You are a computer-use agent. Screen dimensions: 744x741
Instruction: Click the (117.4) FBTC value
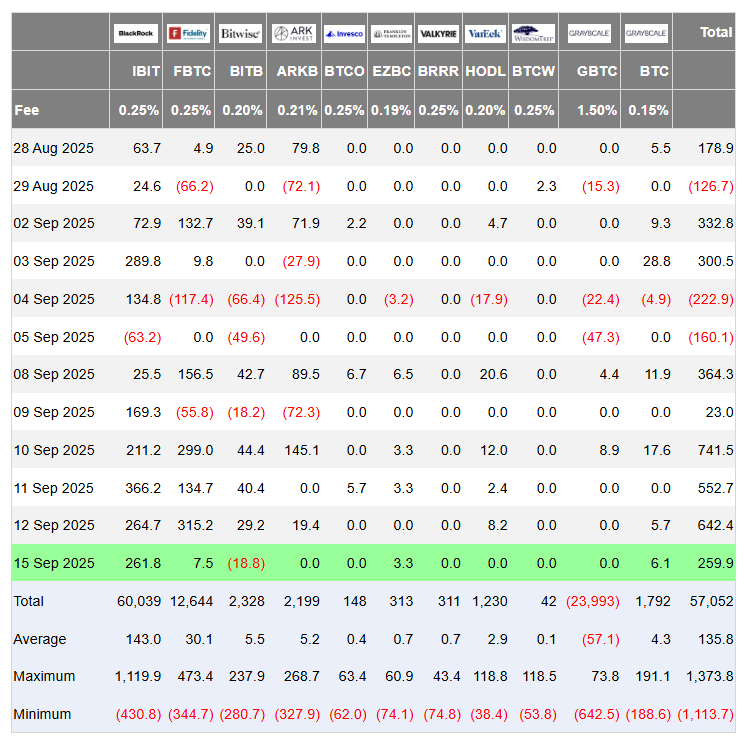tap(191, 299)
